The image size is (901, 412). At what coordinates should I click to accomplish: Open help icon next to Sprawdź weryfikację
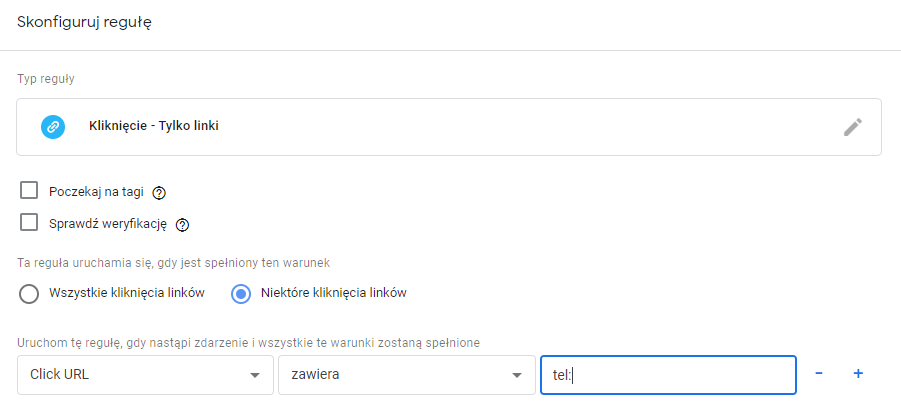click(x=182, y=225)
